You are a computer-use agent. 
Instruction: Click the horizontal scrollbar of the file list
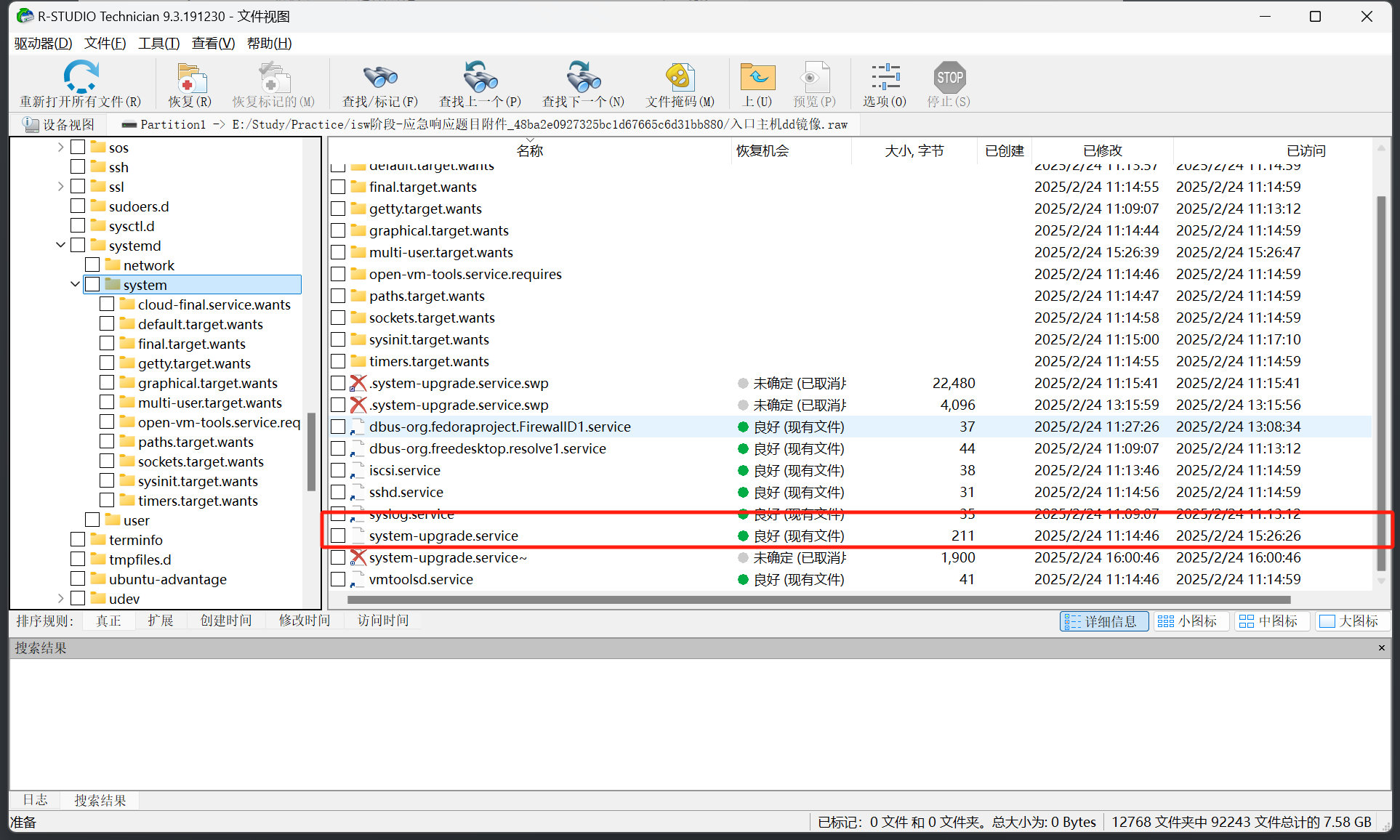coord(818,600)
